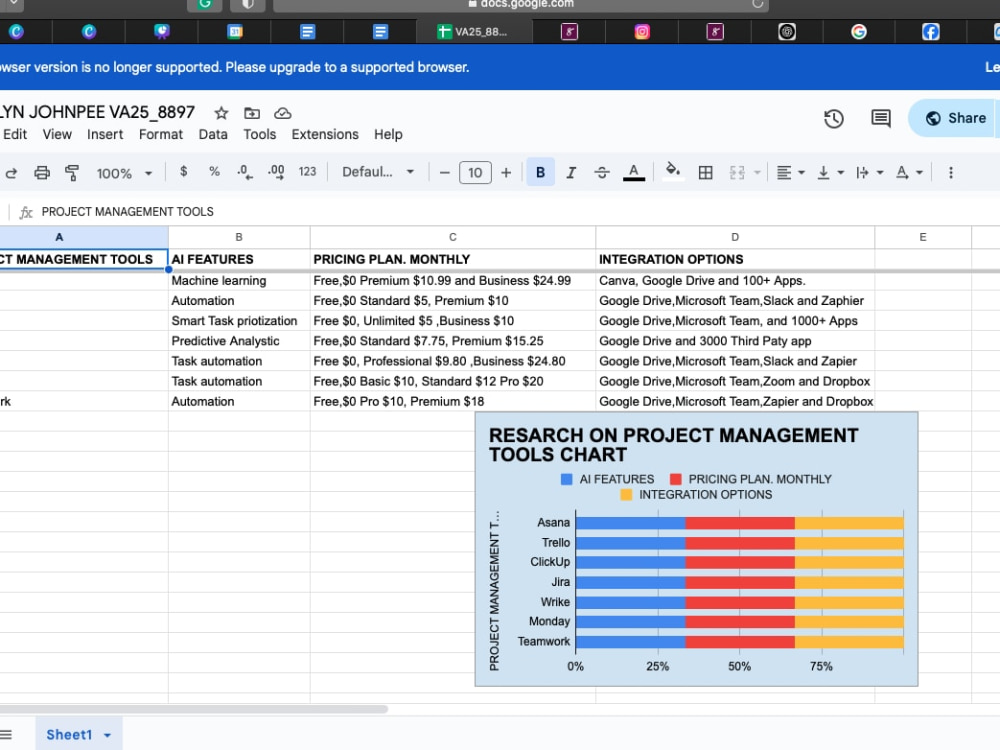1000x750 pixels.
Task: Open comments panel icon
Action: point(881,118)
